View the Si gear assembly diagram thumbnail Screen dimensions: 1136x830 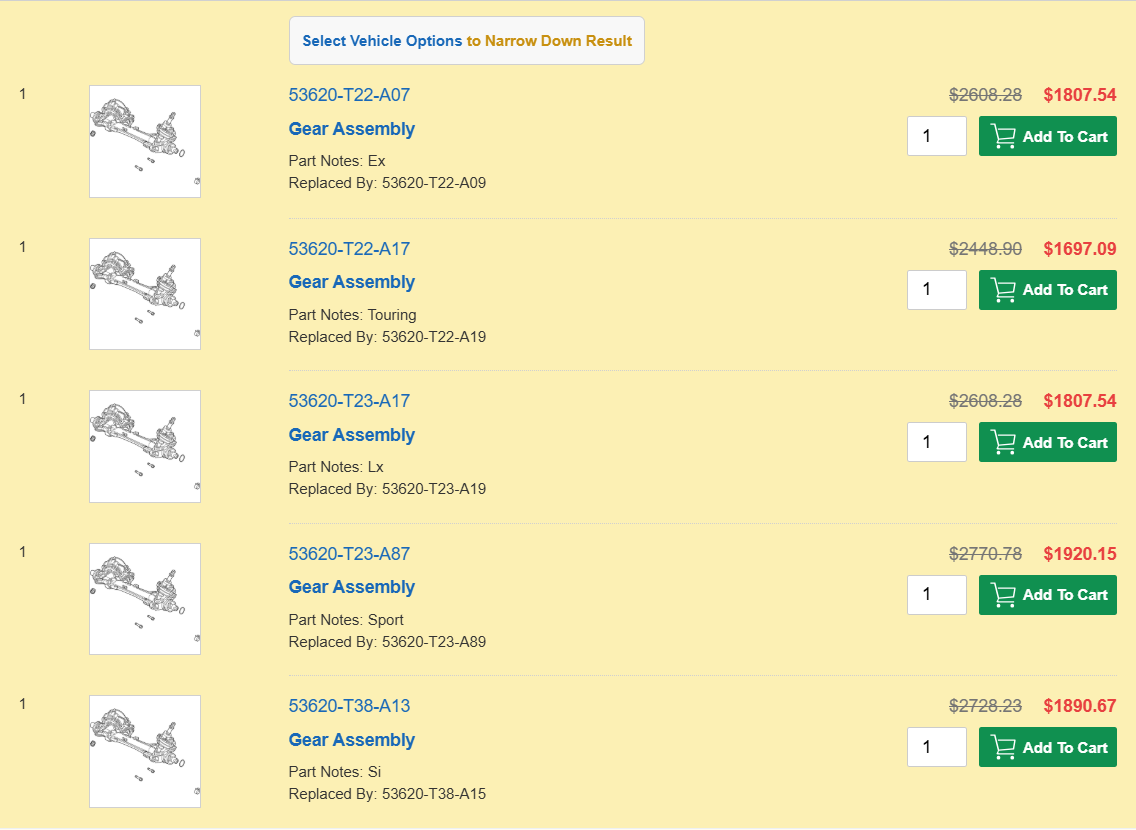(x=145, y=751)
